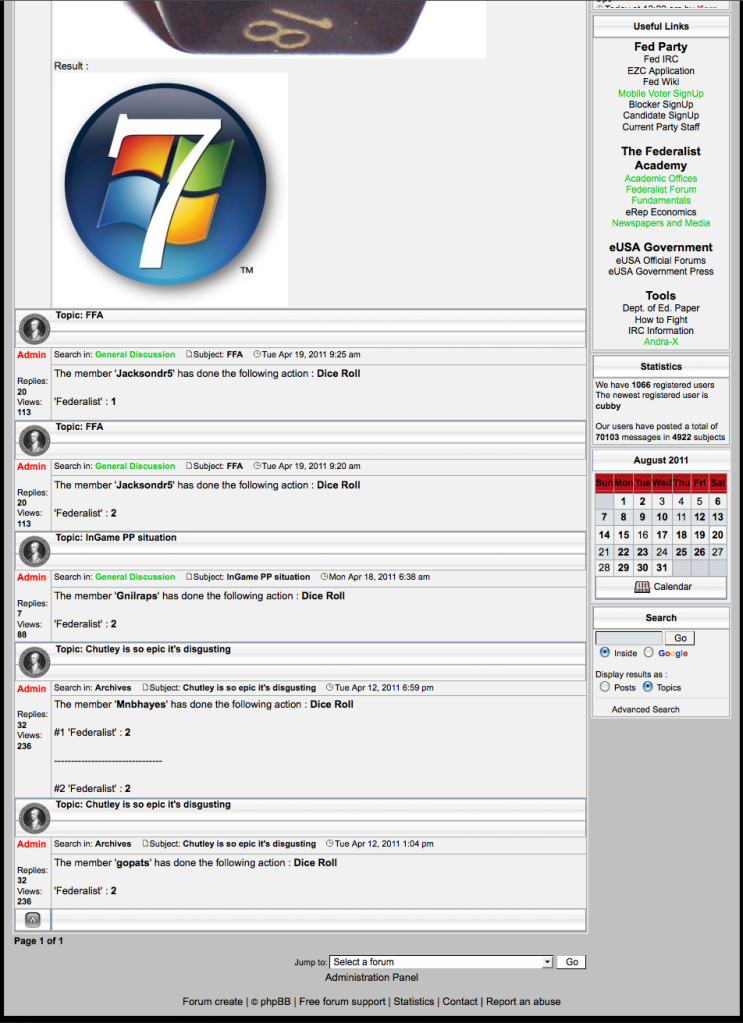Click Forum create footer link
743x1023 pixels.
point(212,1001)
